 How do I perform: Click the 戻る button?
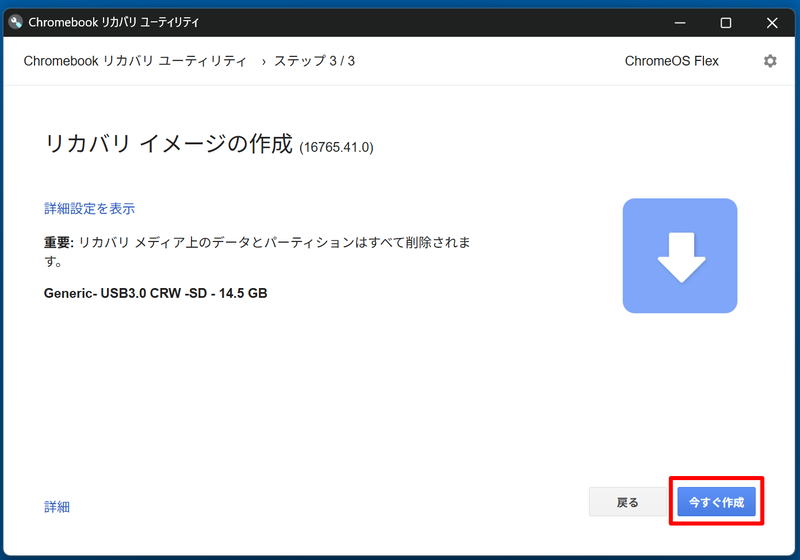(x=628, y=502)
